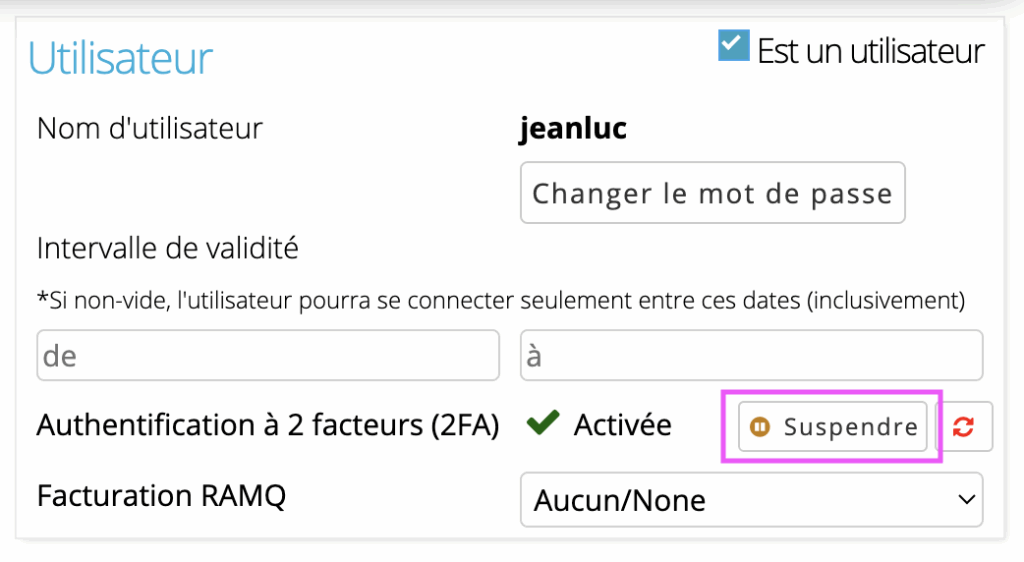The image size is (1024, 562).
Task: Click the Activée status text
Action: (x=622, y=426)
